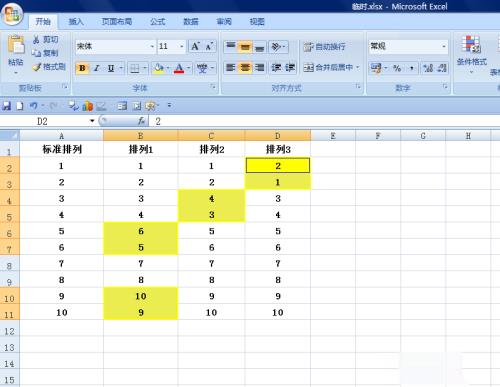This screenshot has width=500, height=387.
Task: Open the font size 11 dropdown
Action: point(182,46)
